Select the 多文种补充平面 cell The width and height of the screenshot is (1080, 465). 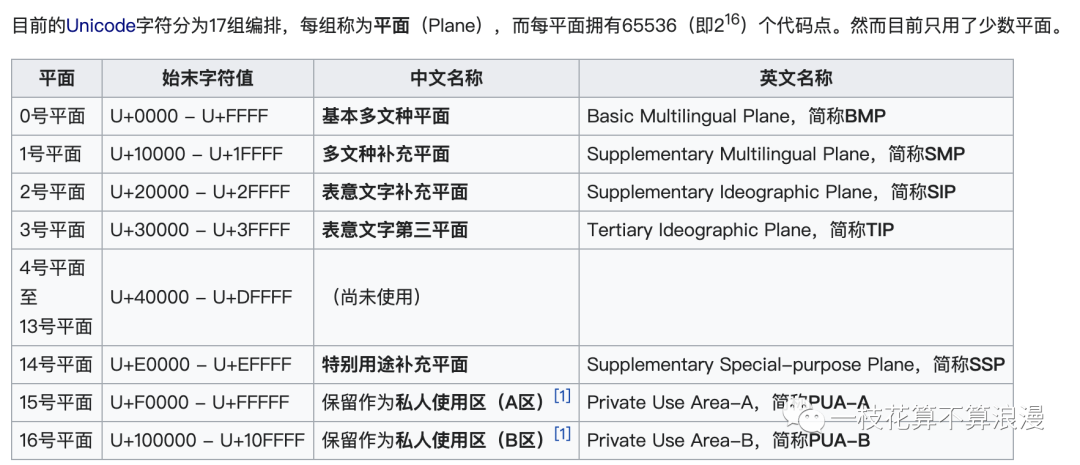[x=446, y=154]
